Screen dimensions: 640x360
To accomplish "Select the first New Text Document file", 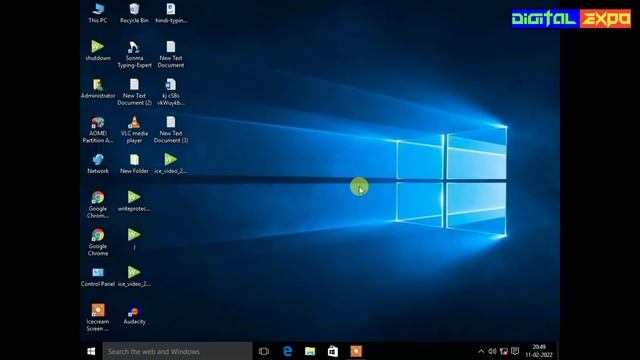I will pyautogui.click(x=171, y=54).
